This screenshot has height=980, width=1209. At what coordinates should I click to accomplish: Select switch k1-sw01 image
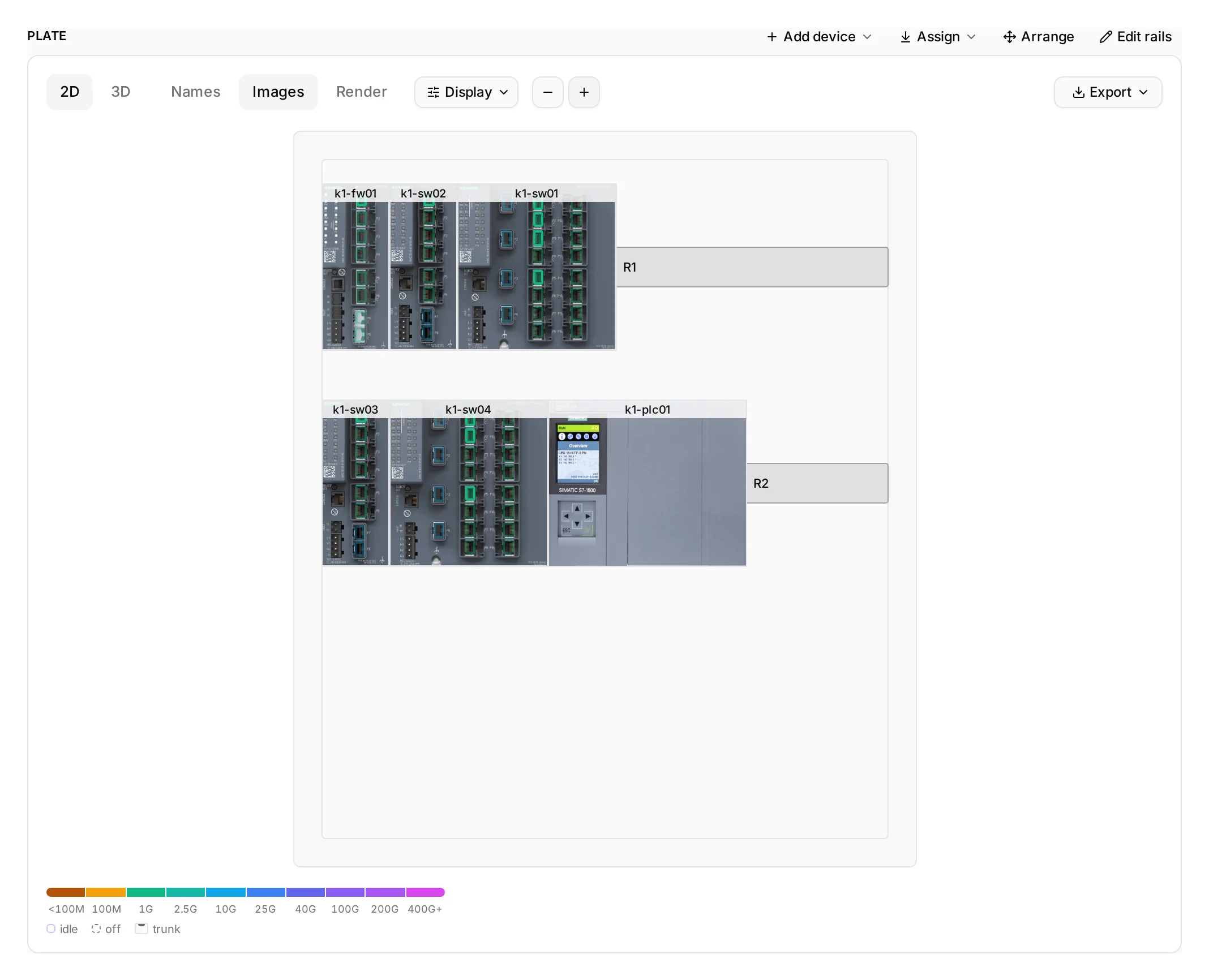click(537, 267)
